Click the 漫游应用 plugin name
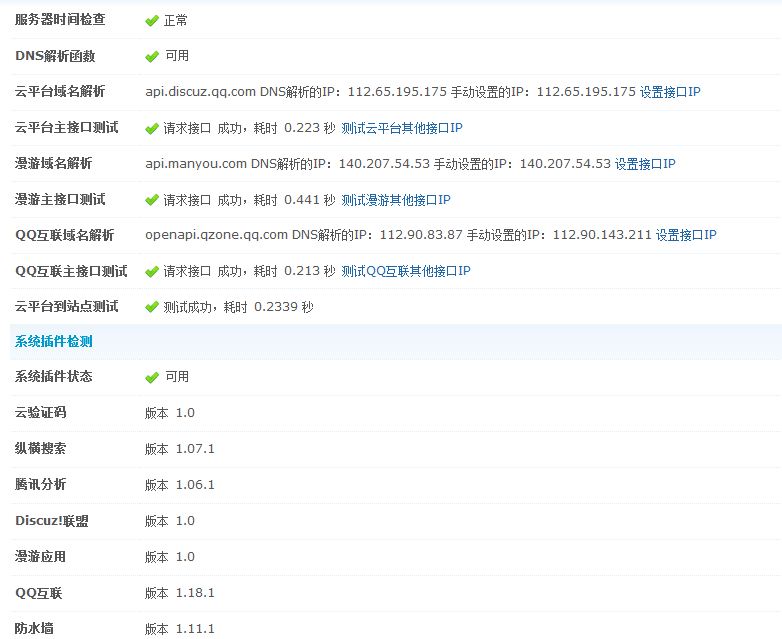The height and width of the screenshot is (639, 782). [40, 557]
